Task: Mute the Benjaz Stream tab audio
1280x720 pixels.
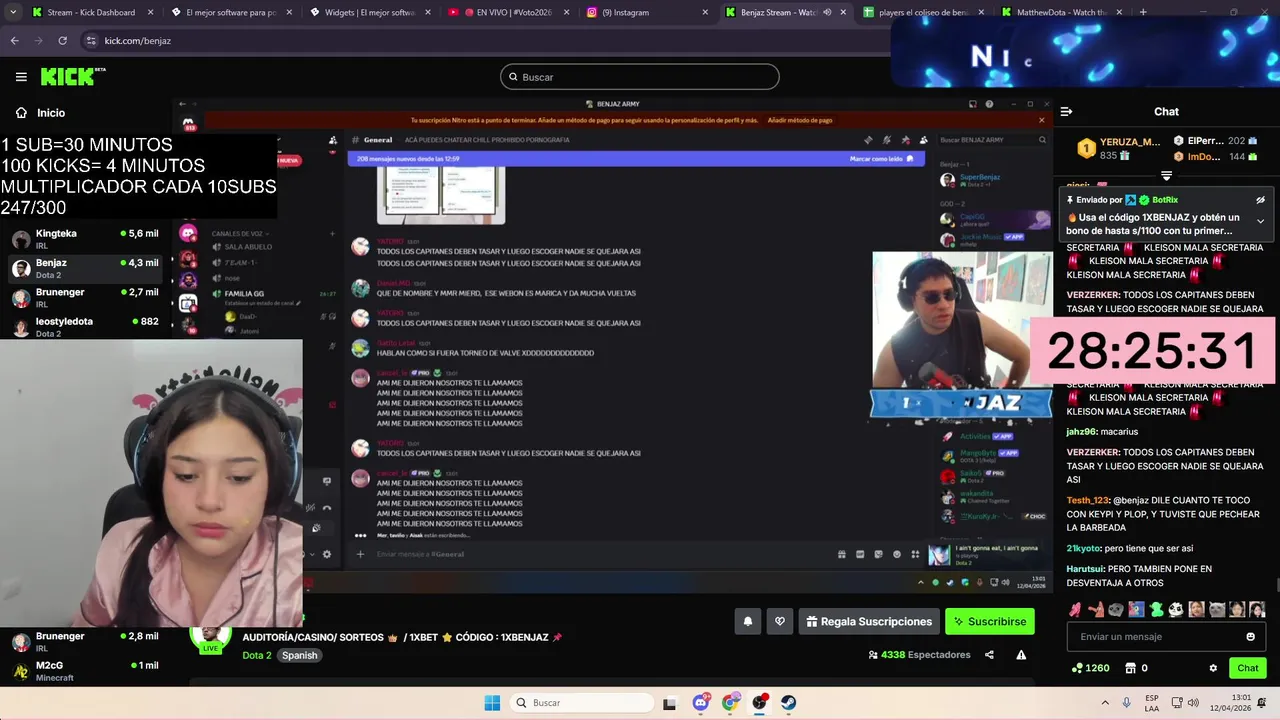Action: point(827,12)
